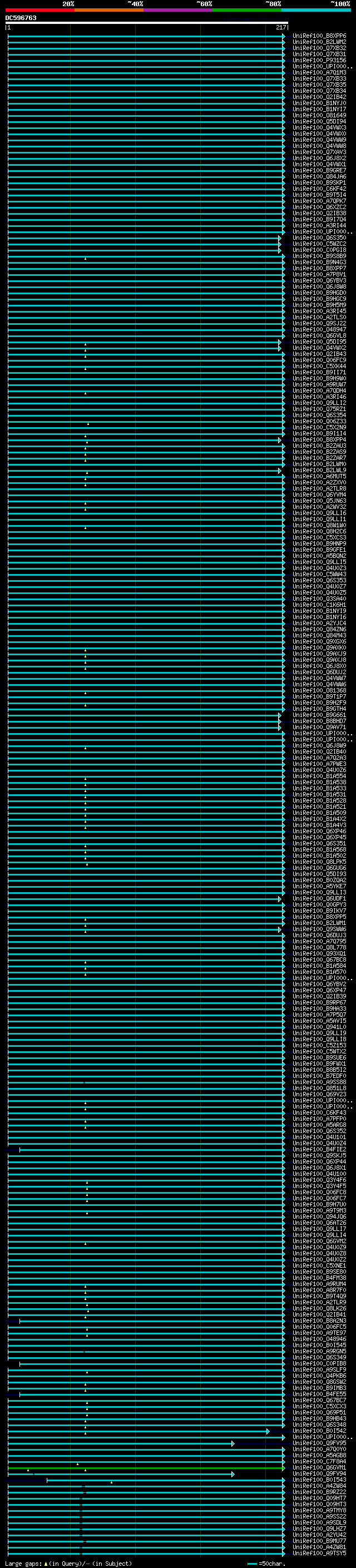Image resolution: width=356 pixels, height=1568 pixels.
Task: Select hit label UniRef100_A7PWE3
Action: pyautogui.click(x=319, y=764)
